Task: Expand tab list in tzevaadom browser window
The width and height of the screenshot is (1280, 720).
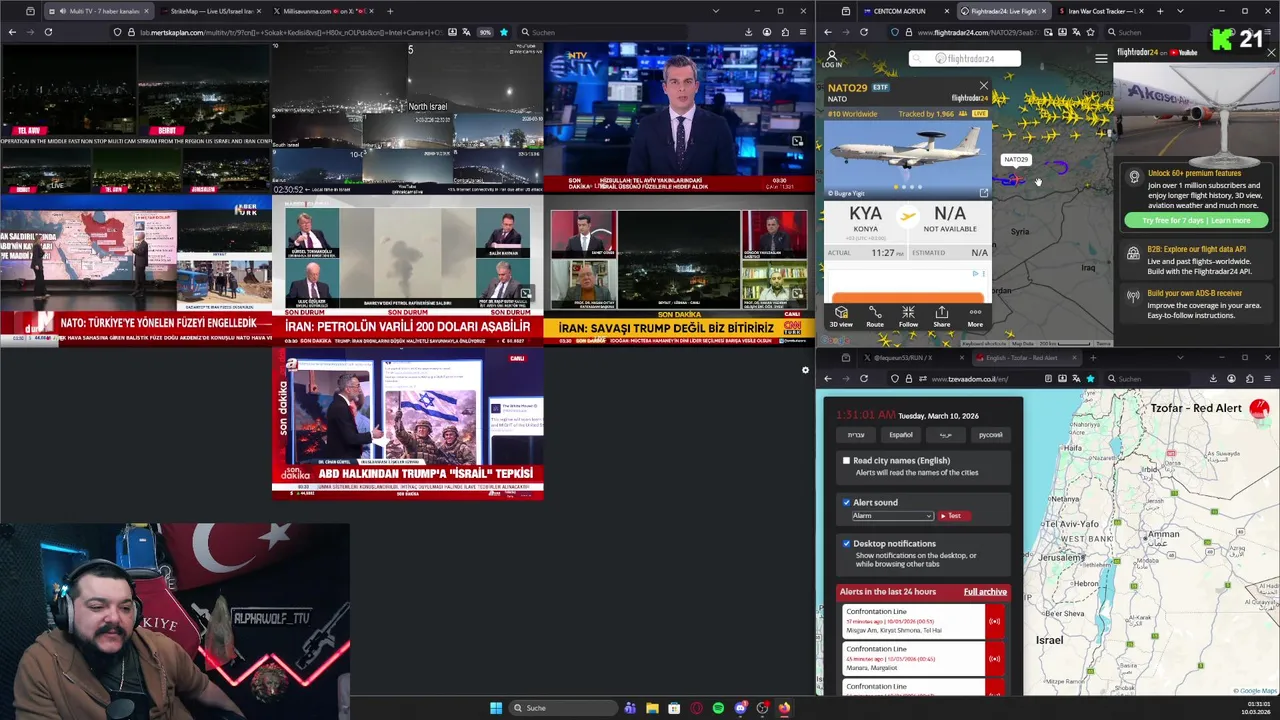Action: point(1180,357)
